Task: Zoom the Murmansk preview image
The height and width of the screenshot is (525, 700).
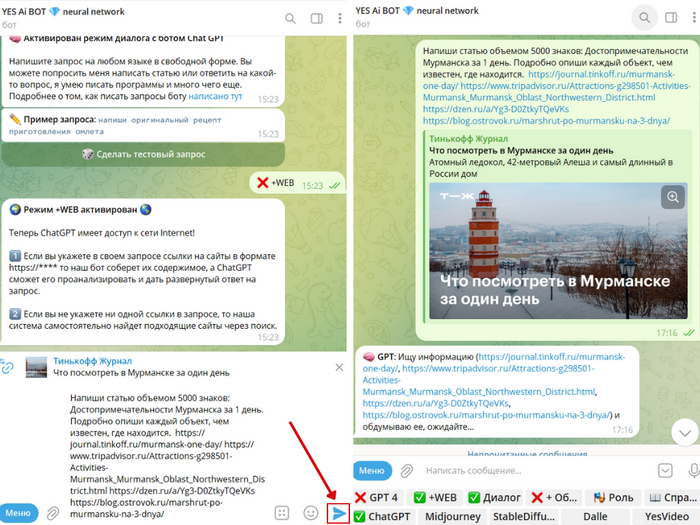Action: pyautogui.click(x=673, y=197)
